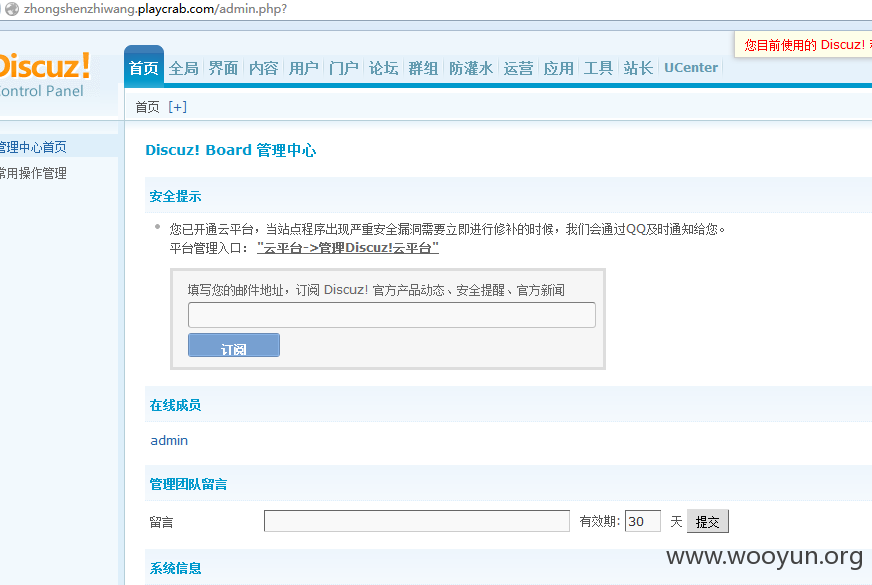The width and height of the screenshot is (872, 585).
Task: Open the 应用 tab
Action: [558, 68]
